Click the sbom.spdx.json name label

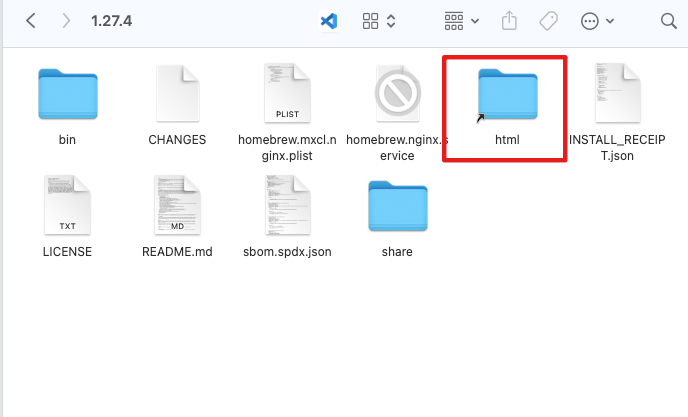click(287, 252)
